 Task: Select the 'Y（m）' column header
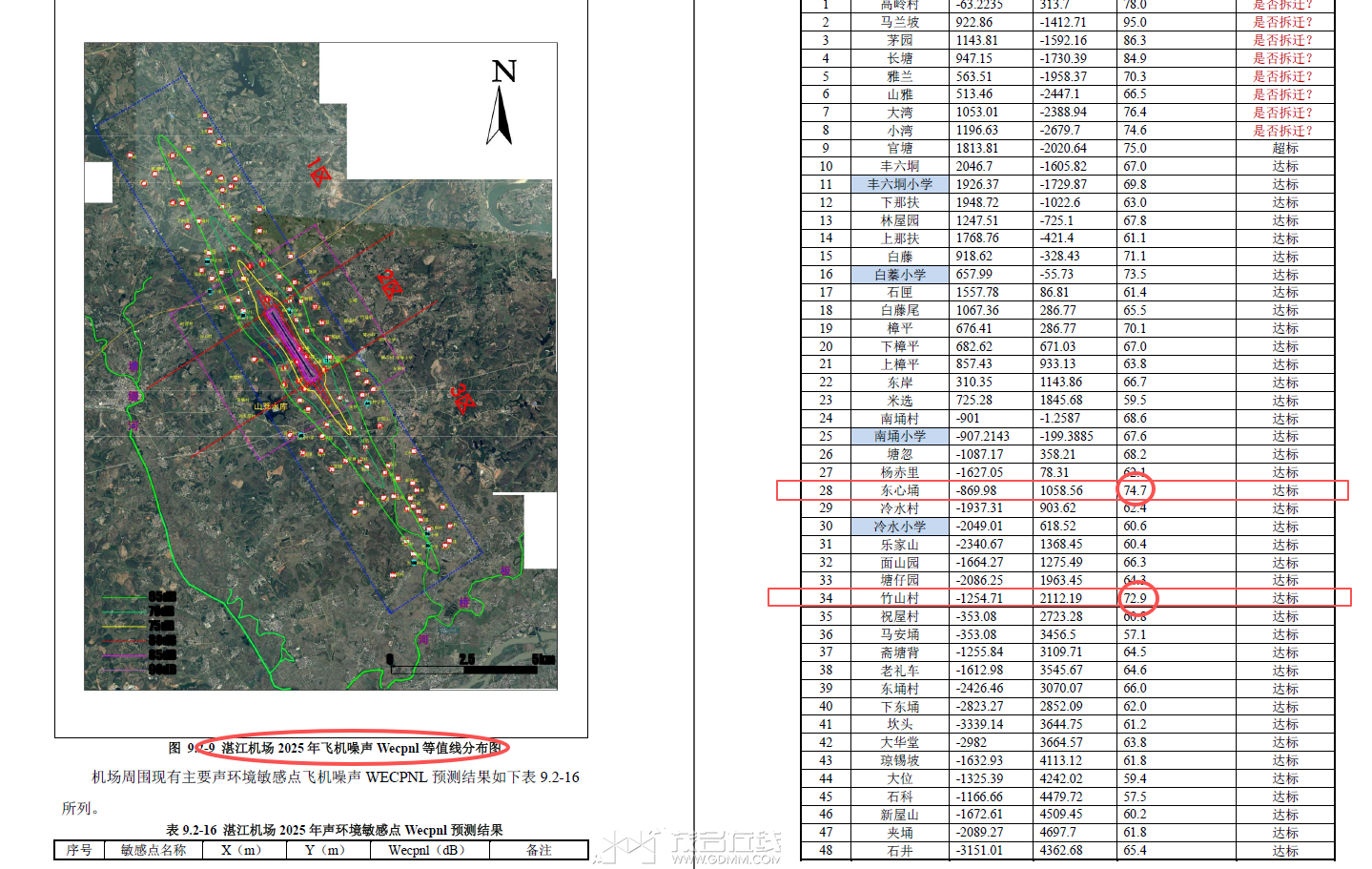pos(327,850)
